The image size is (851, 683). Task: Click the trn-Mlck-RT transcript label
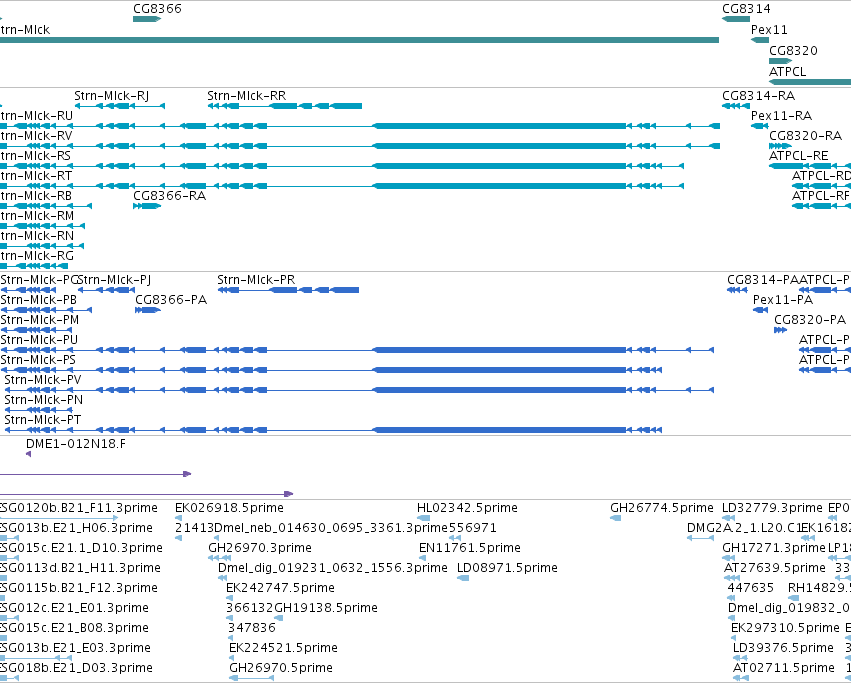[x=36, y=176]
